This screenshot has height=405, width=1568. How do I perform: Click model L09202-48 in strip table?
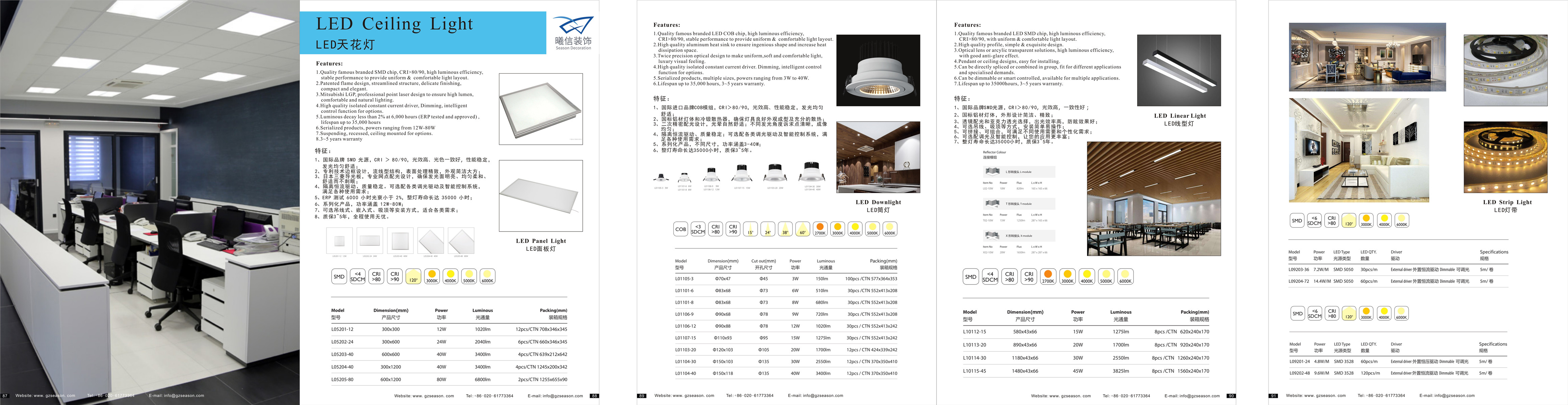[x=1300, y=373]
